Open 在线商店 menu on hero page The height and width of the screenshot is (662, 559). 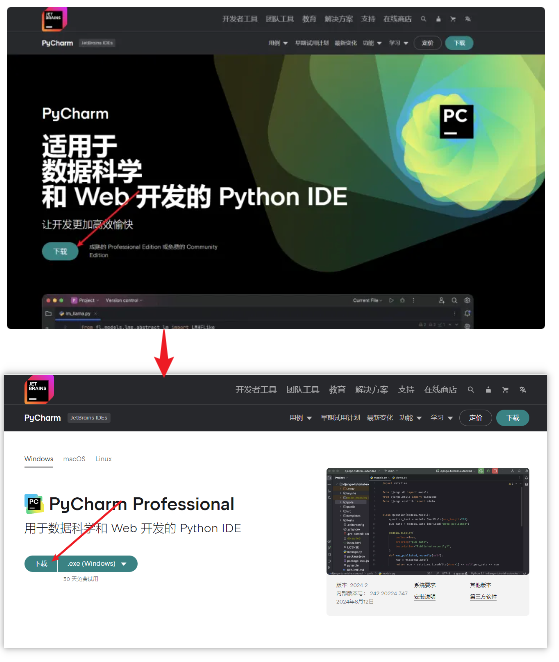tap(397, 19)
